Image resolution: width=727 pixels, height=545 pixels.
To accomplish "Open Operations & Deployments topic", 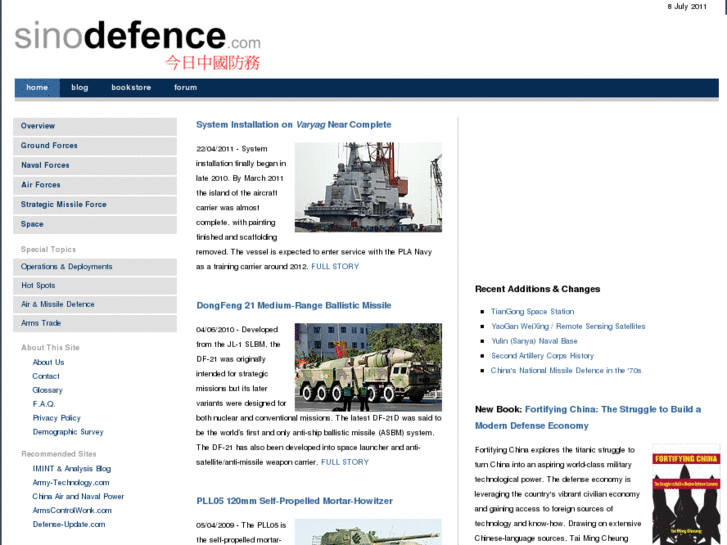I will point(95,267).
